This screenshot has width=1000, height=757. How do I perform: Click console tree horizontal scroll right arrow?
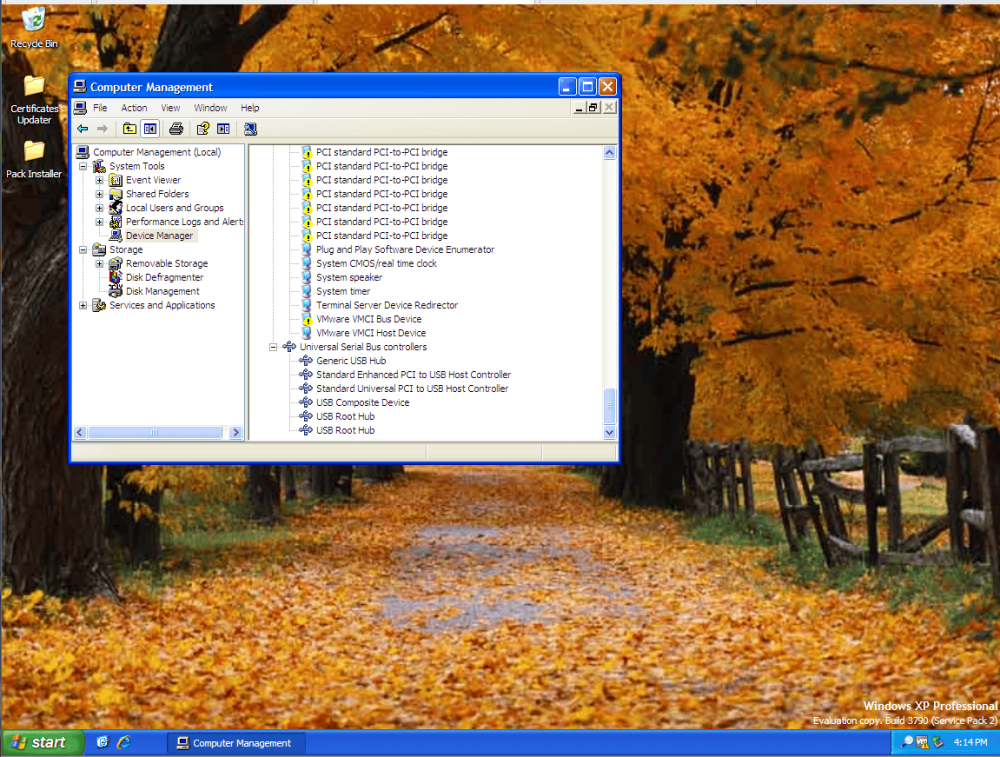click(236, 432)
